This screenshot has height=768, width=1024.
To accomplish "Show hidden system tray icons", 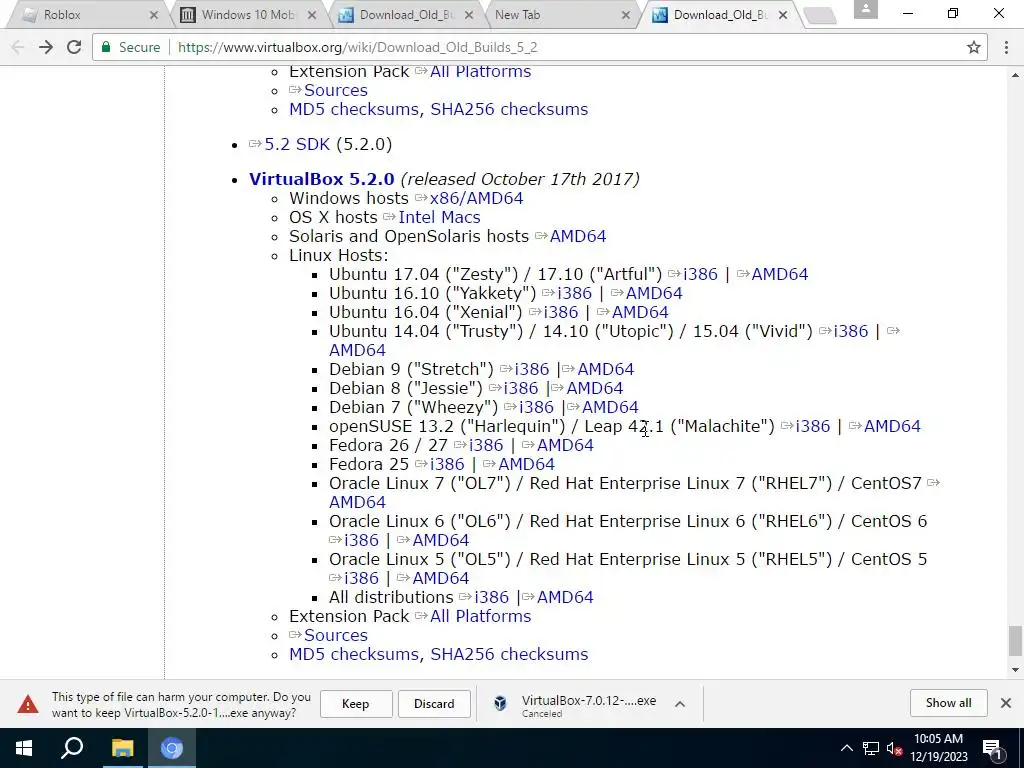I will click(846, 748).
